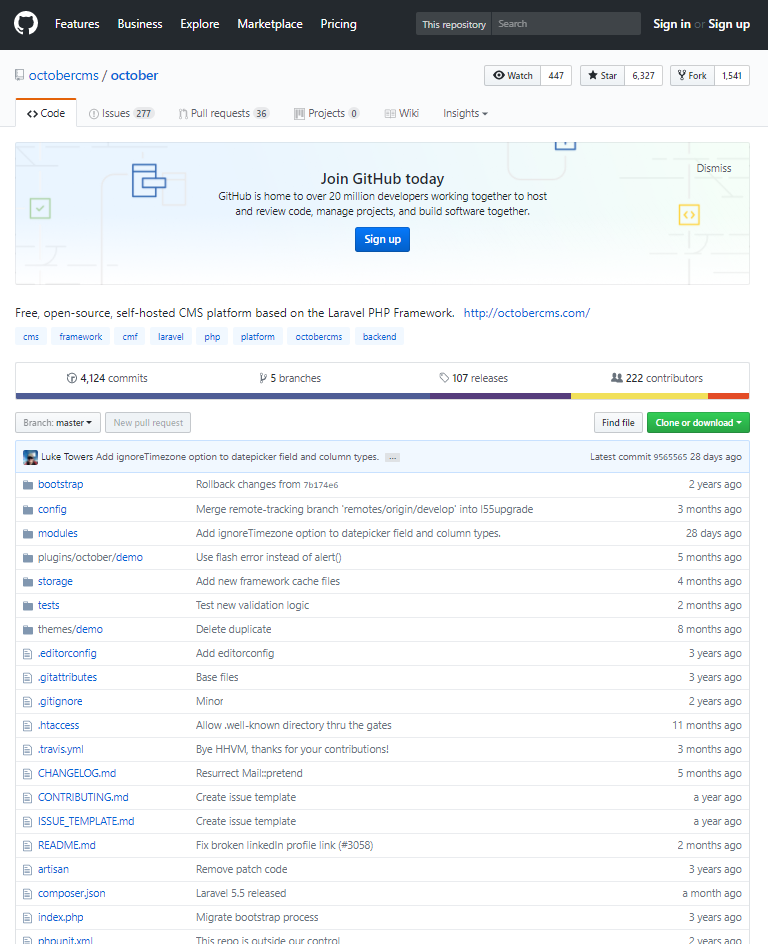Open the Pull requests tab
This screenshot has height=944, width=768.
pyautogui.click(x=224, y=113)
